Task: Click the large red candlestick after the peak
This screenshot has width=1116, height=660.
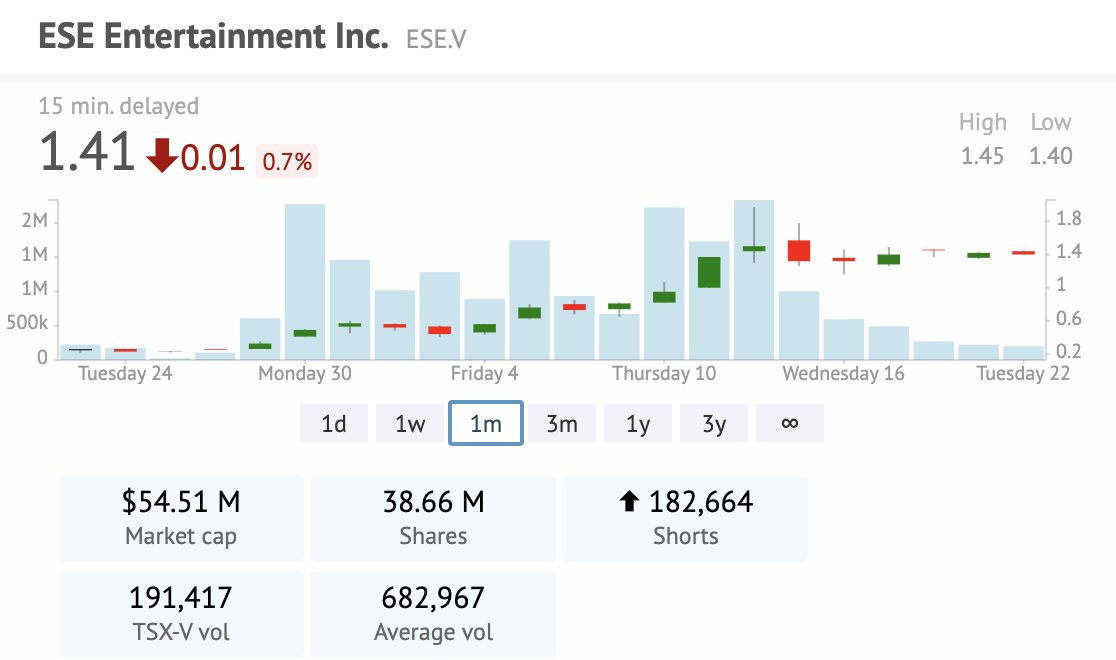Action: (799, 251)
